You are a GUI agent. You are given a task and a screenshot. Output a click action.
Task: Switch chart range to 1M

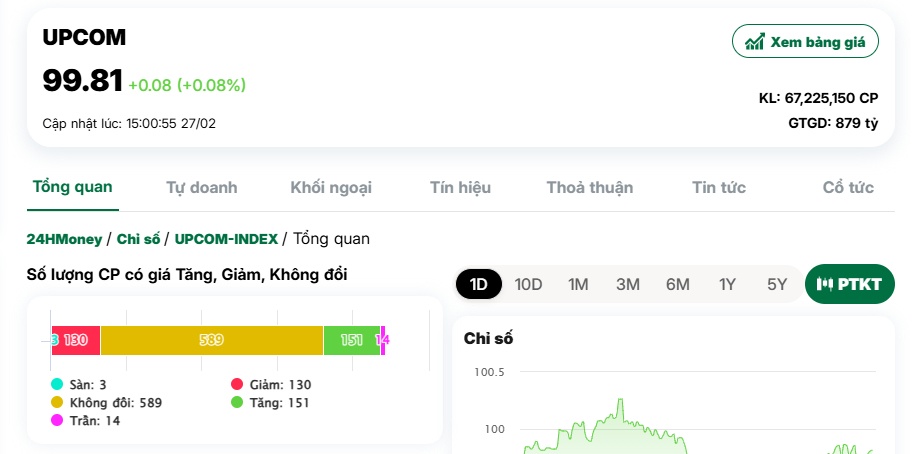pyautogui.click(x=578, y=284)
